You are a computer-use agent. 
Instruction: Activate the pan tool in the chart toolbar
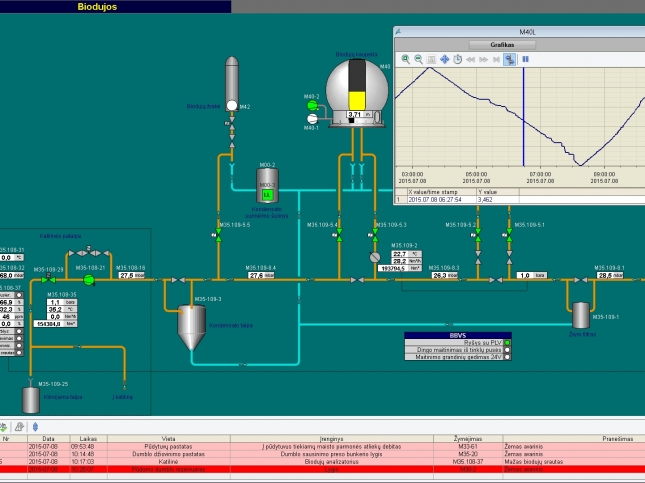pos(444,59)
